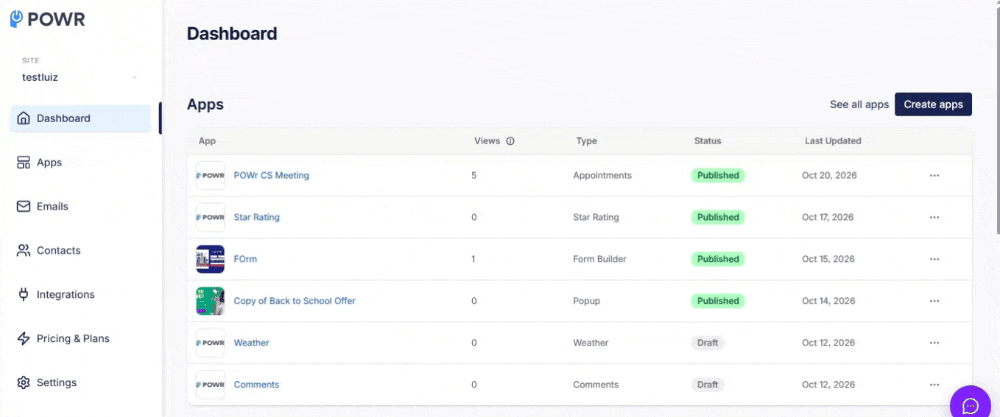Open the purple chat bubble widget

pyautogui.click(x=970, y=405)
